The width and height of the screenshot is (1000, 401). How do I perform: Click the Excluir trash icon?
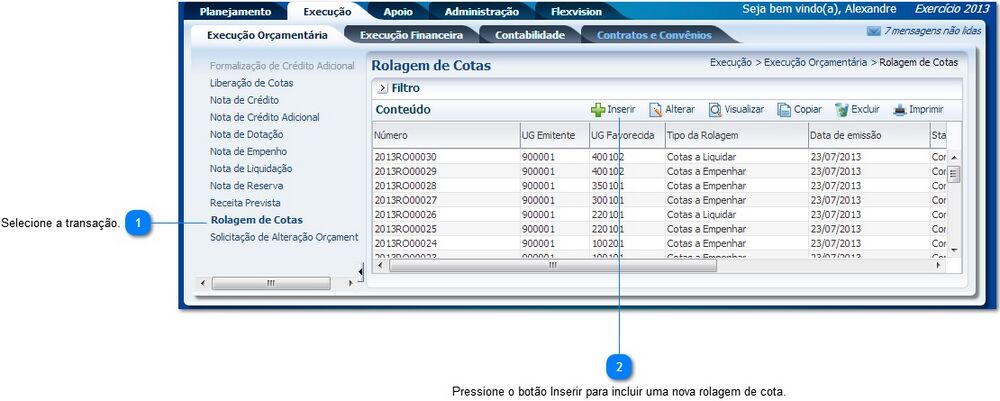(842, 110)
